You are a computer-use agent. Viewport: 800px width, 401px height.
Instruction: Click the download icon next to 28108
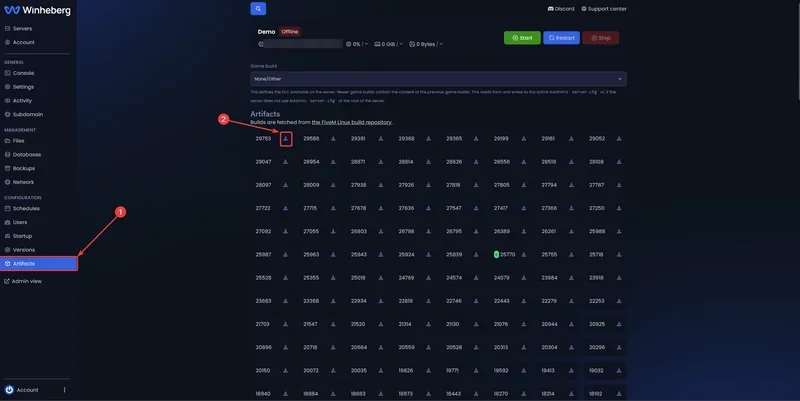pyautogui.click(x=619, y=162)
